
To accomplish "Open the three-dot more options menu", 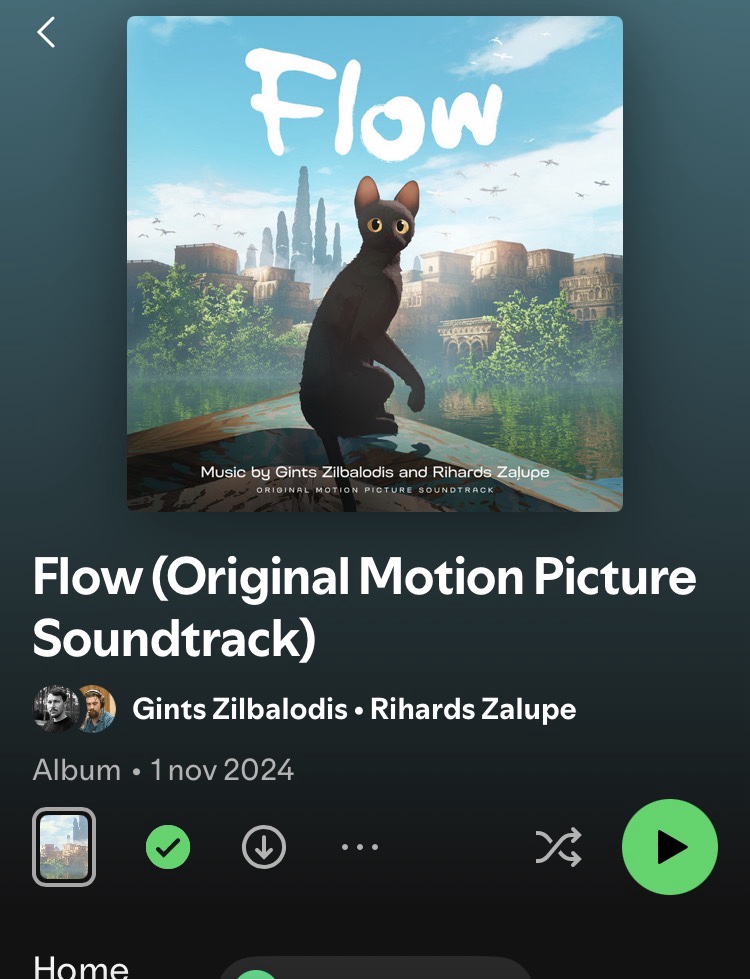I will click(360, 847).
